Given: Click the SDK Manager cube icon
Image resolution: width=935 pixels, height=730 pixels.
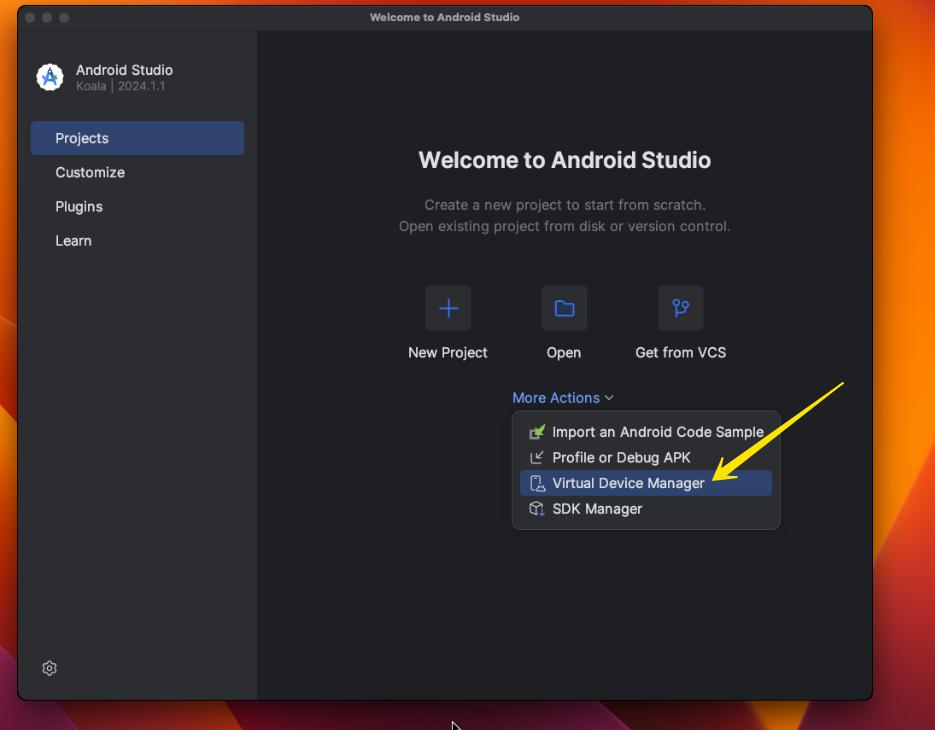Looking at the screenshot, I should tap(537, 509).
